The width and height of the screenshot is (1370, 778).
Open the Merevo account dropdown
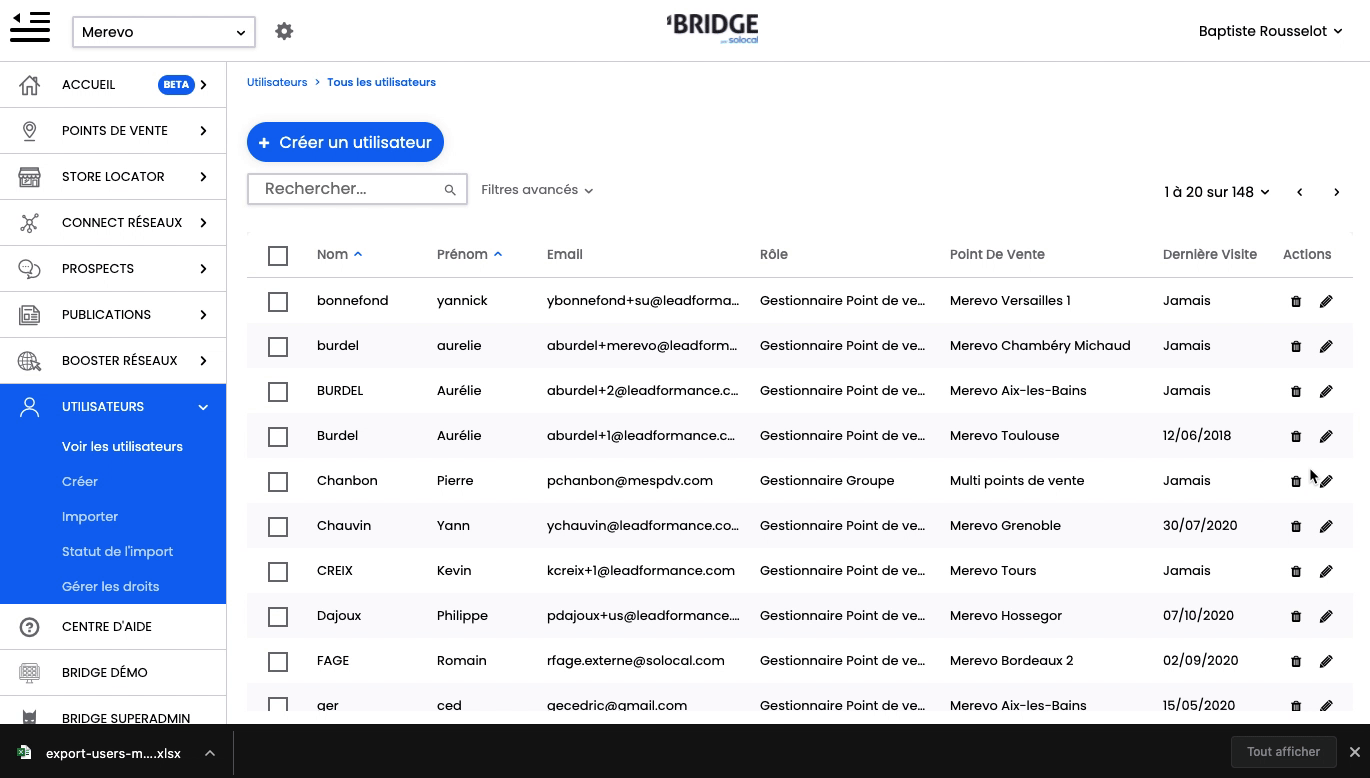[x=164, y=32]
